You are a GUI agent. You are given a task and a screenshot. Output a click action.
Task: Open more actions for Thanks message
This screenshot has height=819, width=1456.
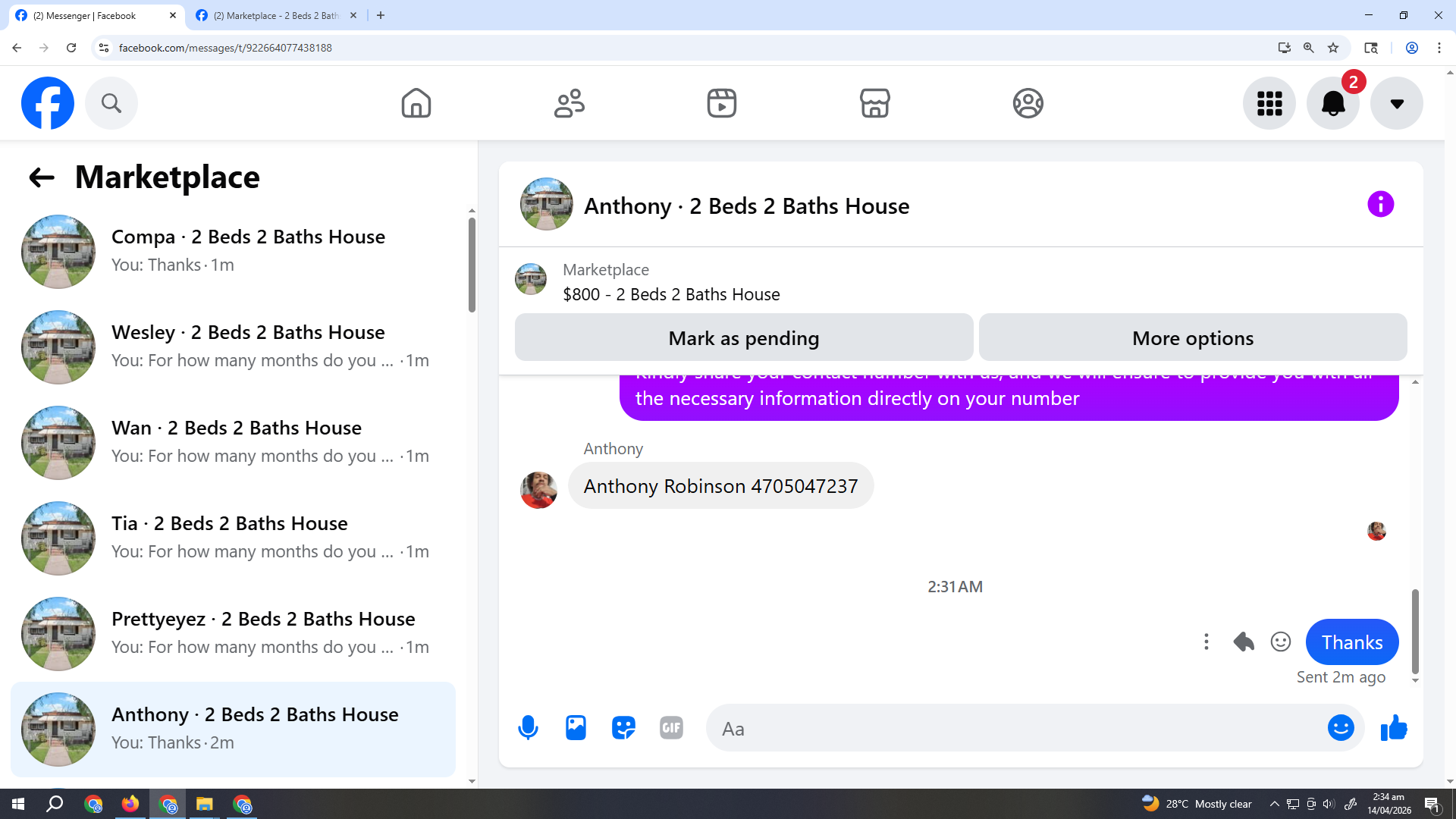tap(1206, 642)
